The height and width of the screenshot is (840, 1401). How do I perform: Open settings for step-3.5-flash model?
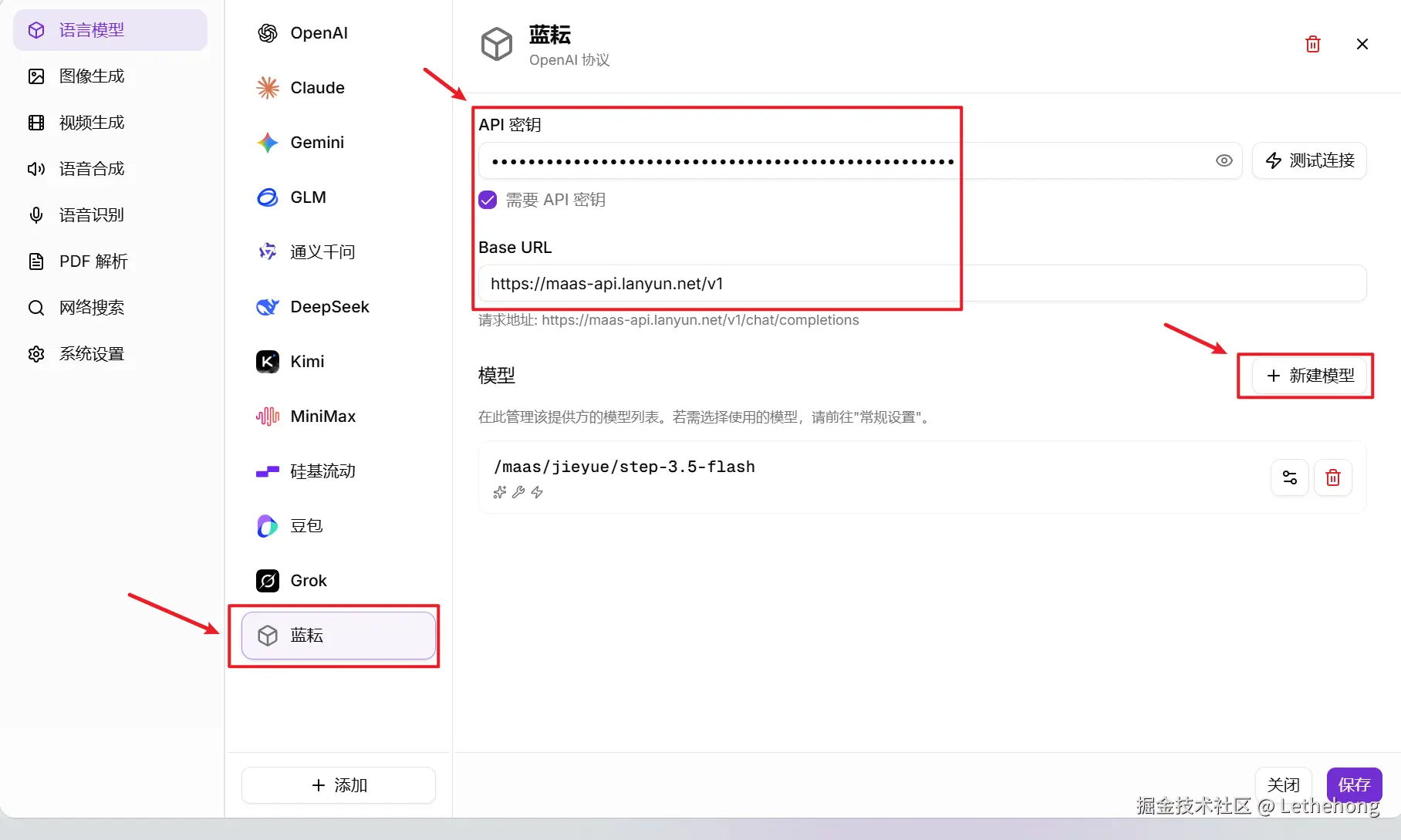[x=1290, y=477]
